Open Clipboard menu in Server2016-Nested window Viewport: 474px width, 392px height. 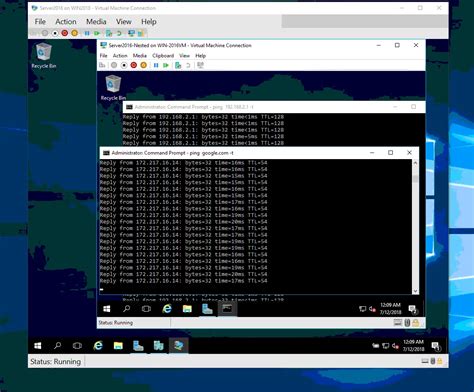pos(163,56)
